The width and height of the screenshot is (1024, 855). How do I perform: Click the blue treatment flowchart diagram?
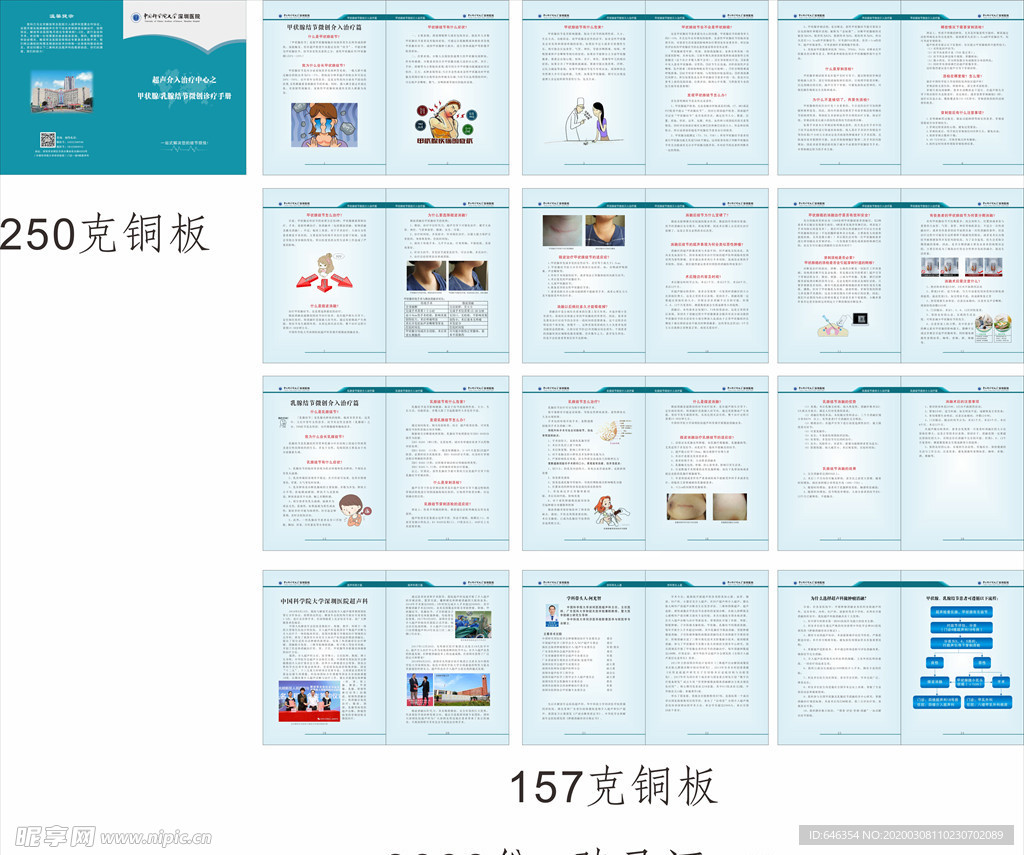[x=962, y=658]
